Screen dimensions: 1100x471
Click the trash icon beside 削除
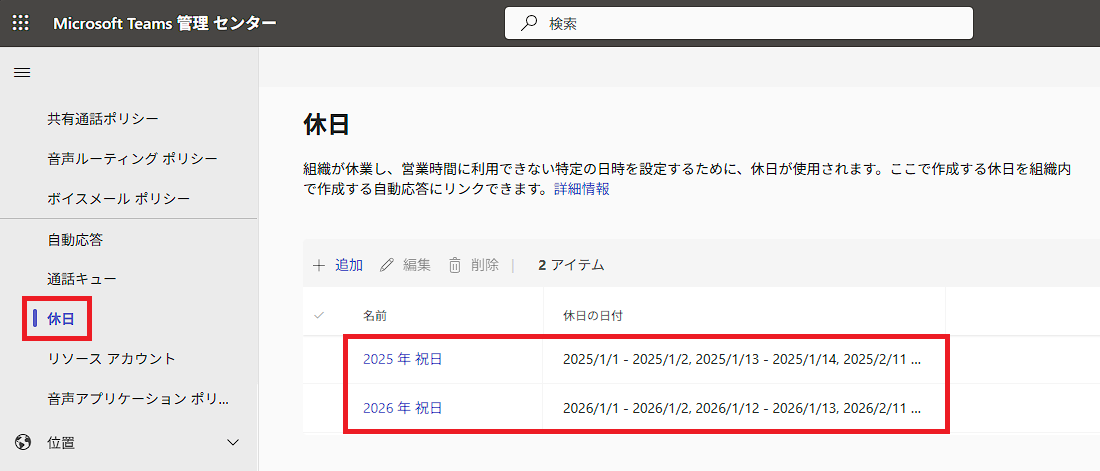(x=455, y=265)
